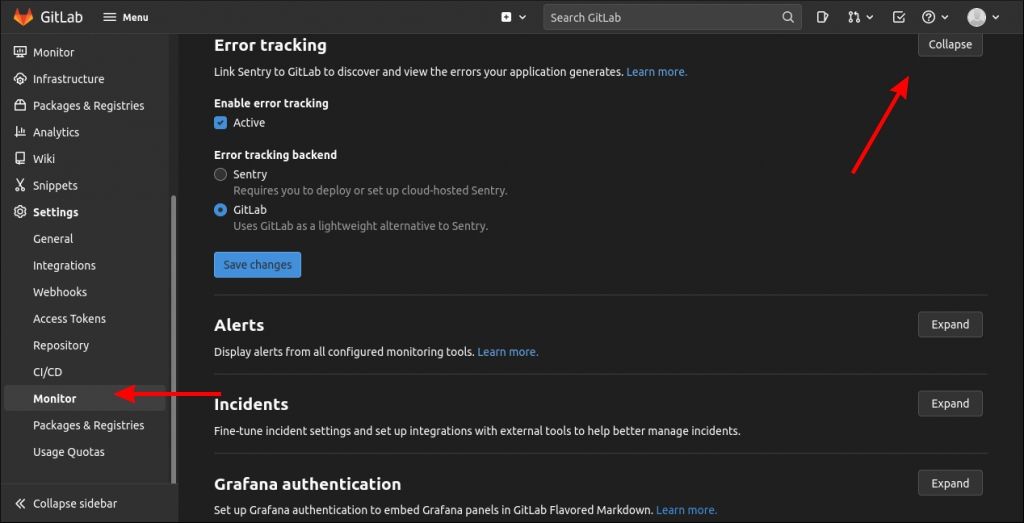The width and height of the screenshot is (1024, 523).
Task: Click the Settings gear icon
Action: (20, 212)
